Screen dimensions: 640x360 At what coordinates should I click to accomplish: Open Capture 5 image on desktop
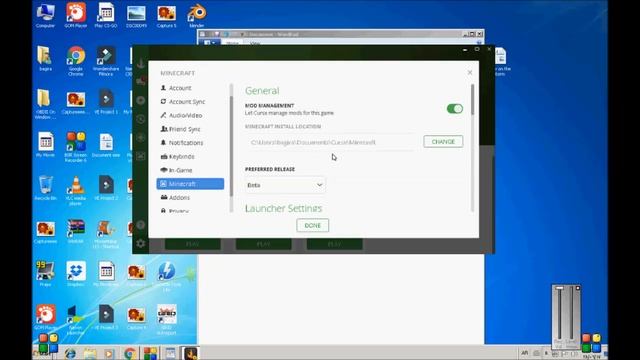click(x=167, y=16)
